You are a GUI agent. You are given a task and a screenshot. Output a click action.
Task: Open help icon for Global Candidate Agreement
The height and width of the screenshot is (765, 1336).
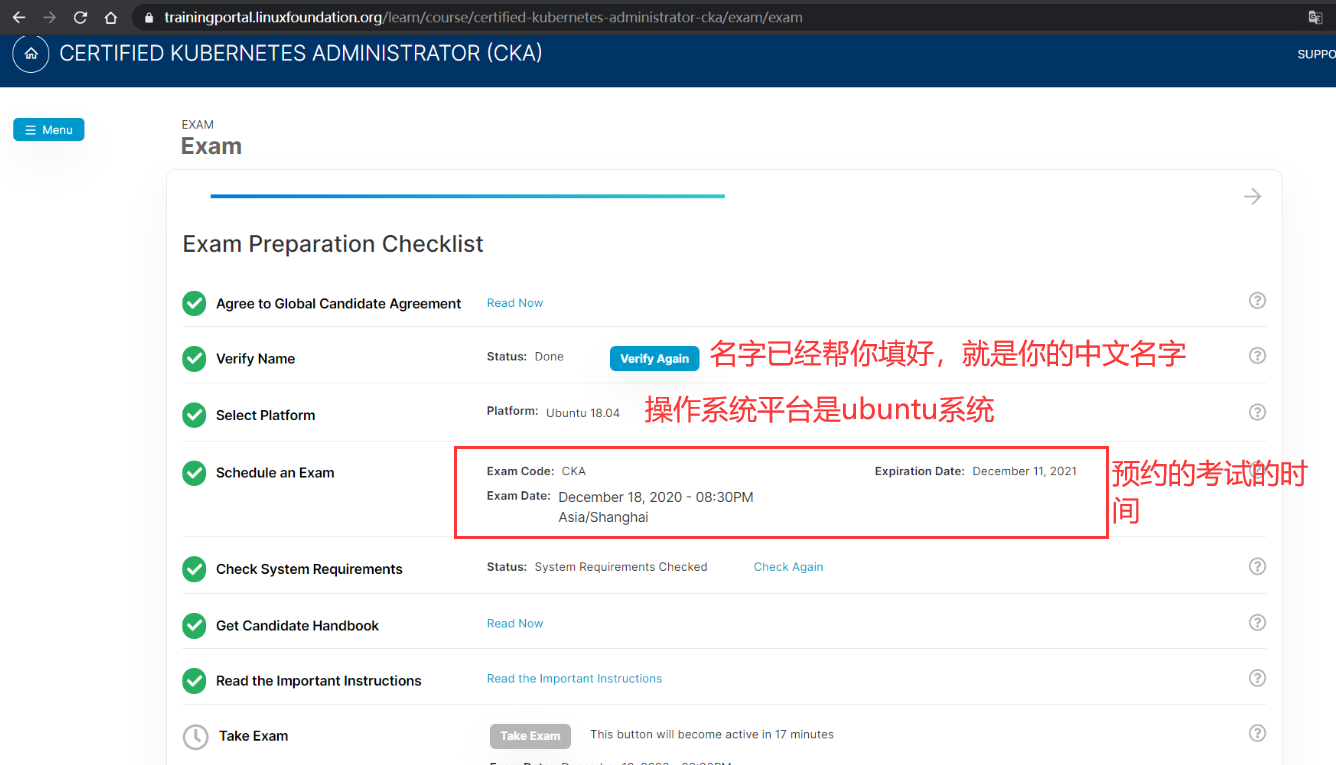click(1258, 300)
